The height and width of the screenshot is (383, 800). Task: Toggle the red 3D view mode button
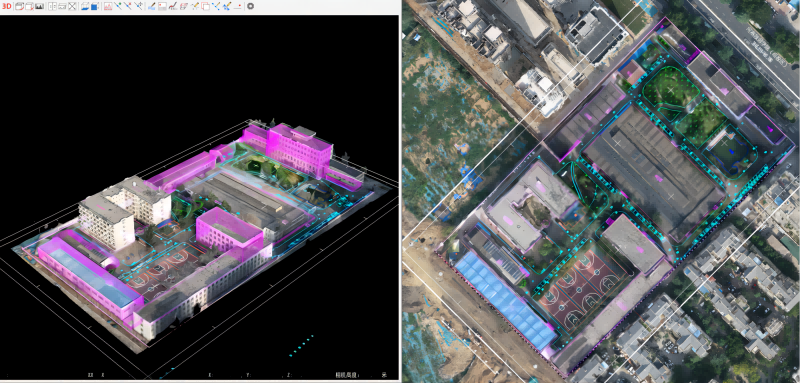point(7,6)
